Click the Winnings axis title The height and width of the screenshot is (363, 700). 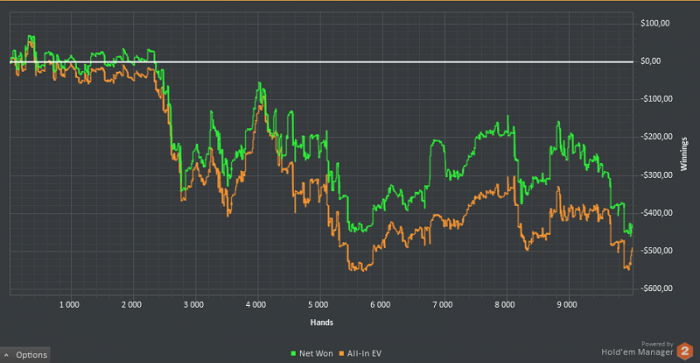point(684,154)
